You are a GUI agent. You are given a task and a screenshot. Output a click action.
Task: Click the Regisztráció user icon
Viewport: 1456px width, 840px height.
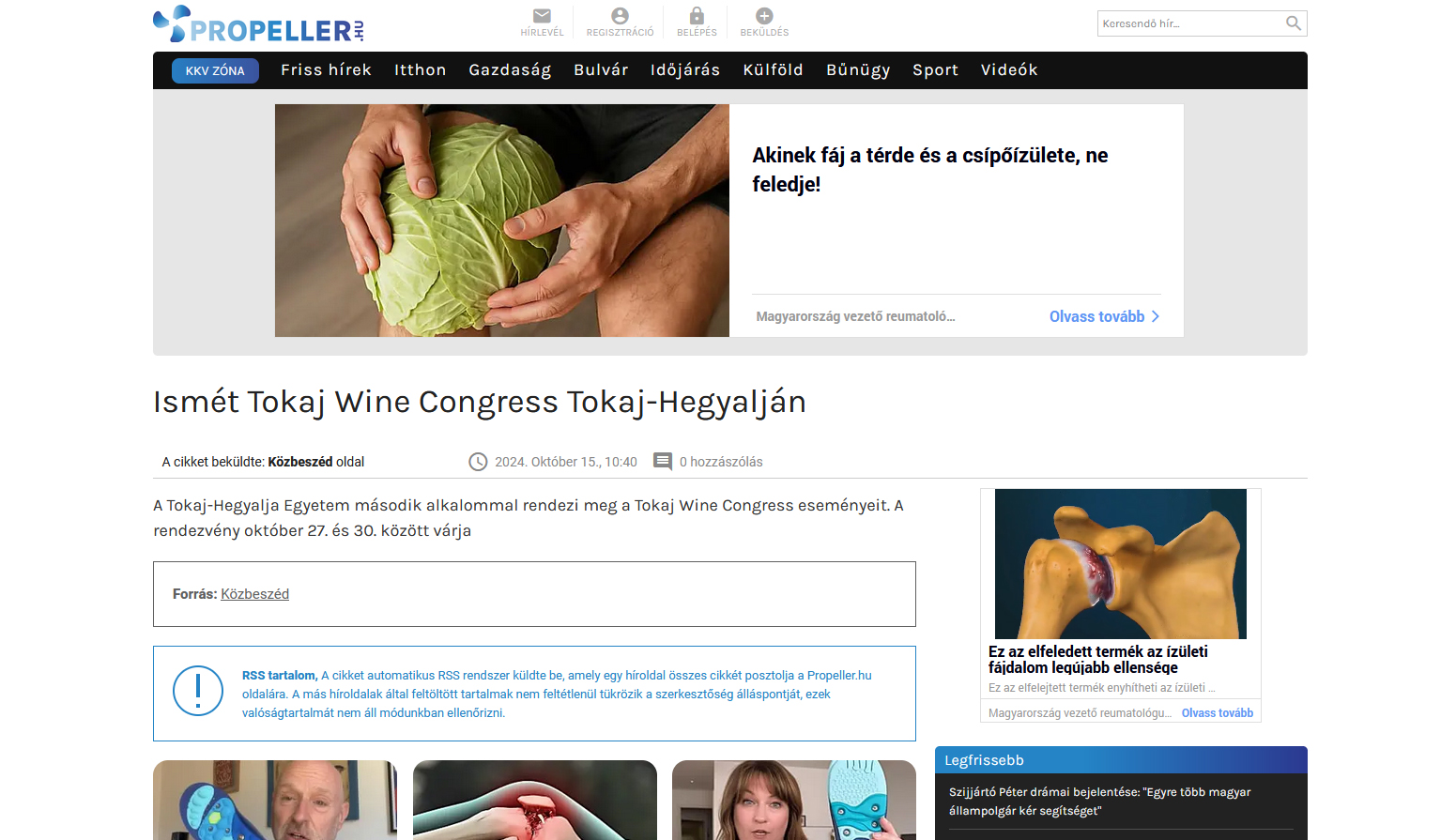click(x=620, y=16)
